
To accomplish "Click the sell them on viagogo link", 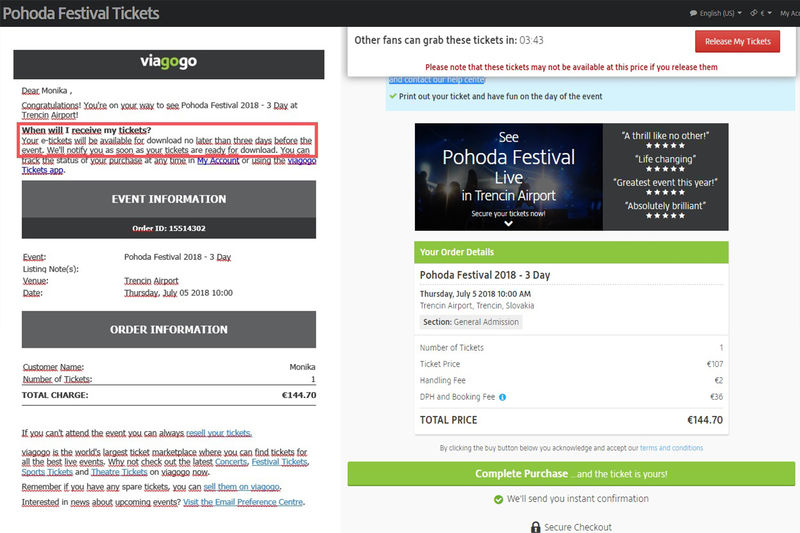I will (241, 487).
